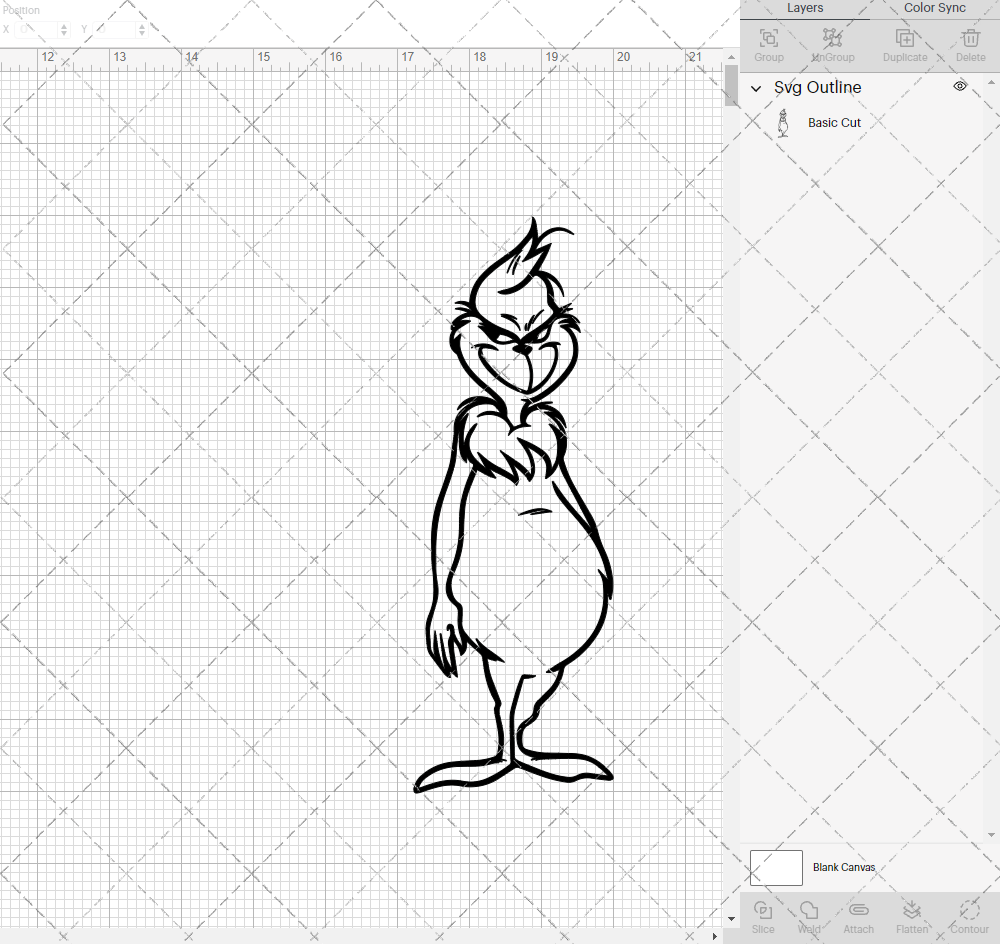Click the Position X stepper arrows
The image size is (1000, 944).
click(x=64, y=29)
